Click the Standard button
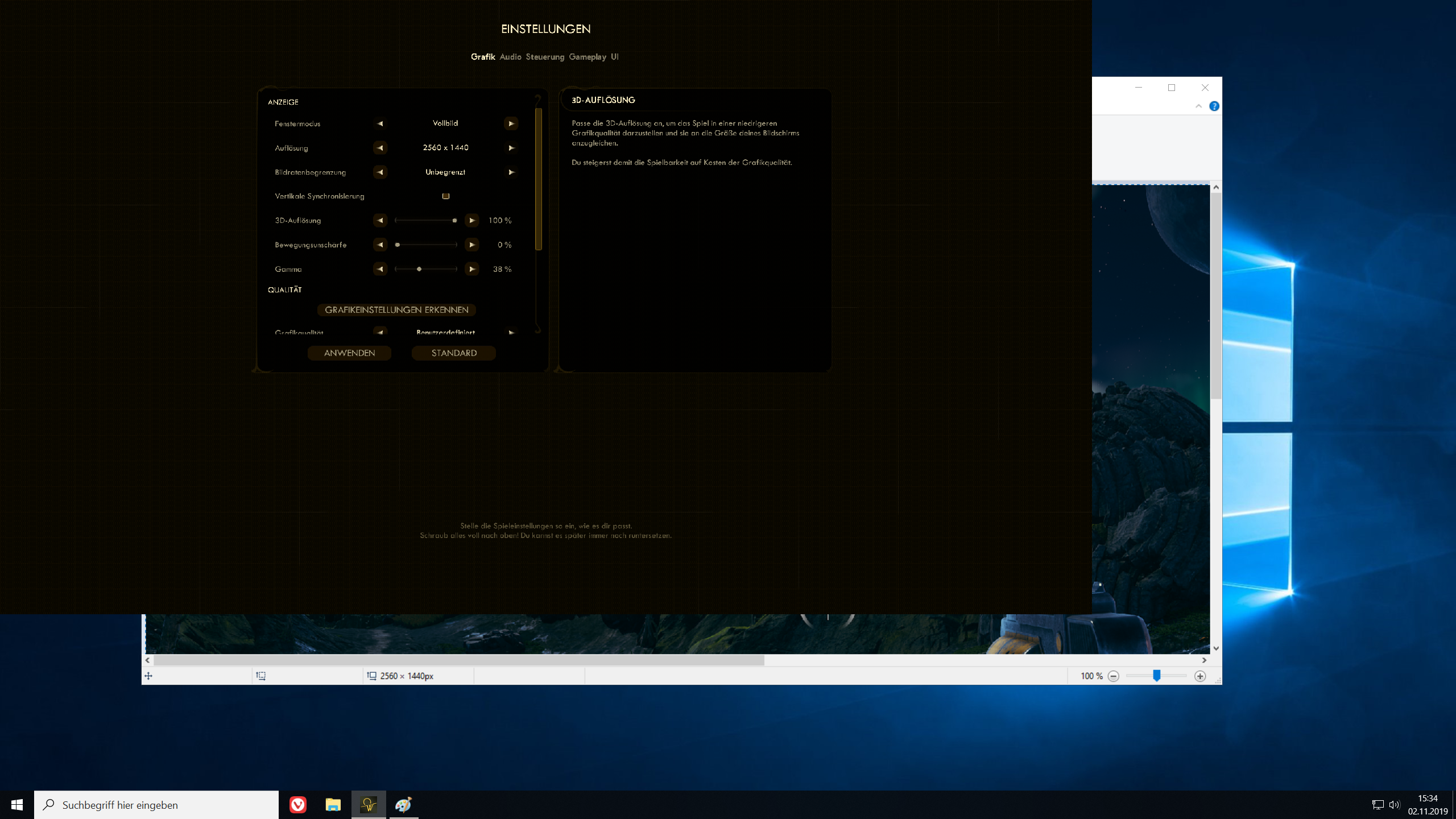 [454, 353]
